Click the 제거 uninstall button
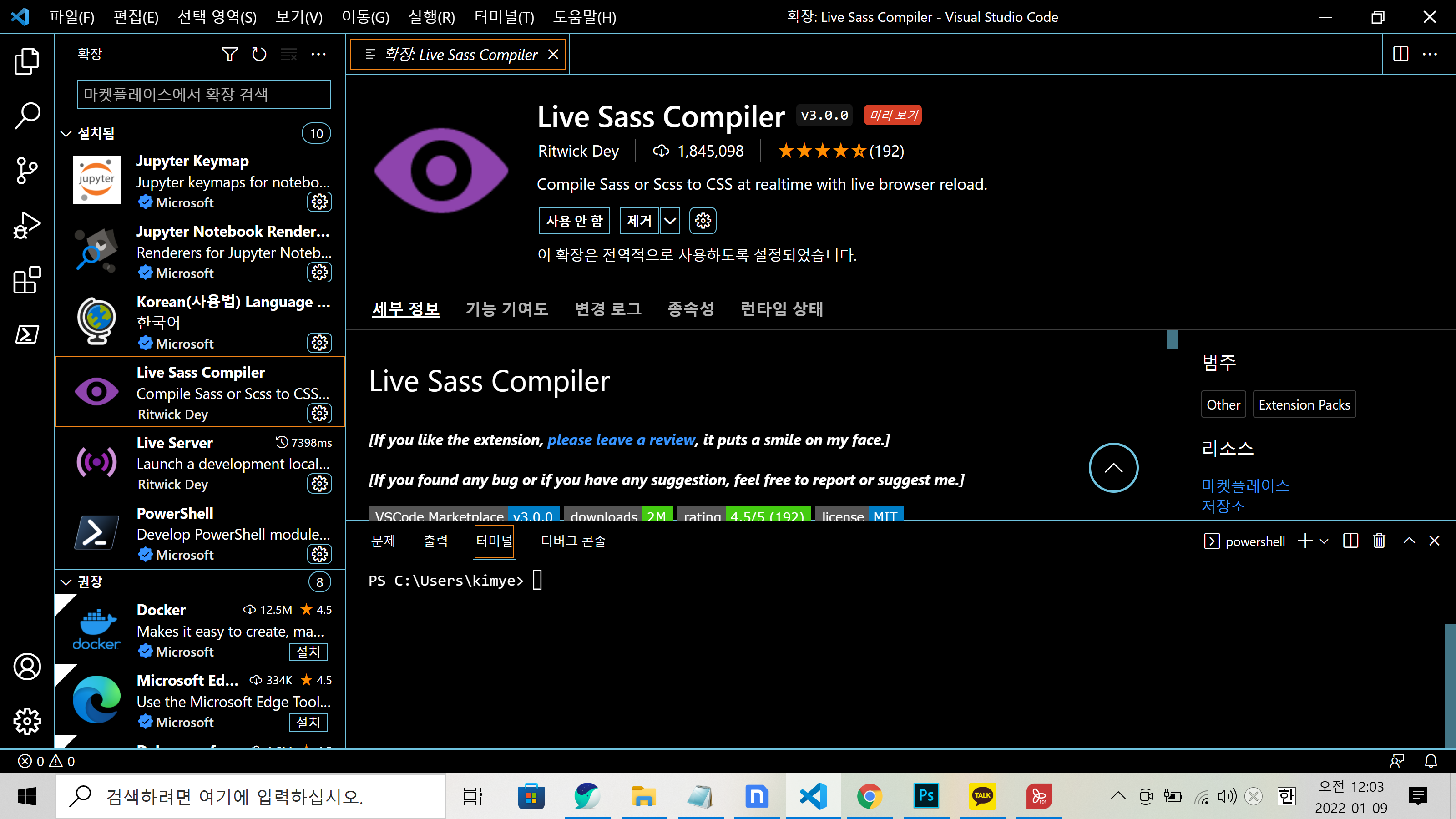Image resolution: width=1456 pixels, height=819 pixels. 639,220
